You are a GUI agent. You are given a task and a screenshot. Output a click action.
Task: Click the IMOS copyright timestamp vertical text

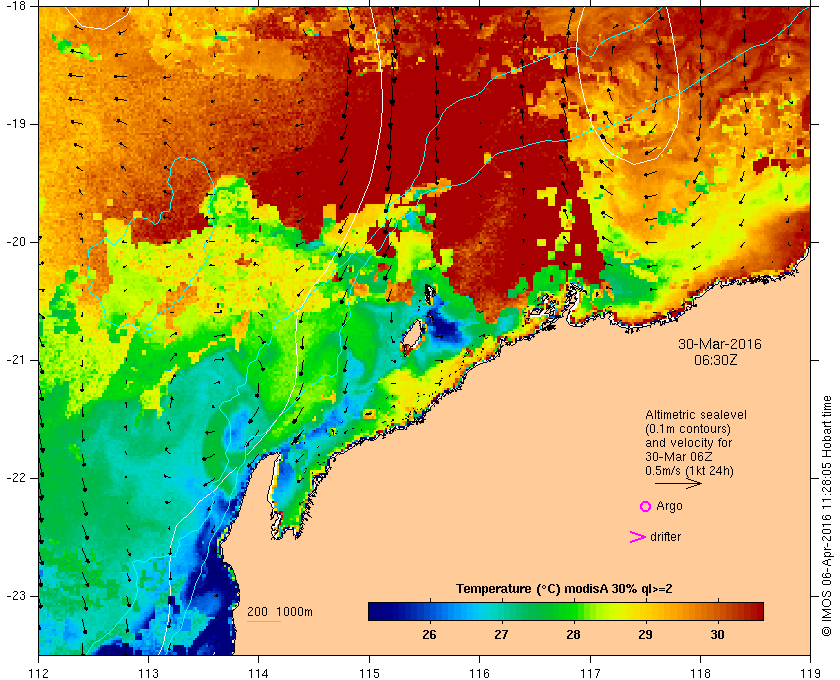tap(827, 515)
